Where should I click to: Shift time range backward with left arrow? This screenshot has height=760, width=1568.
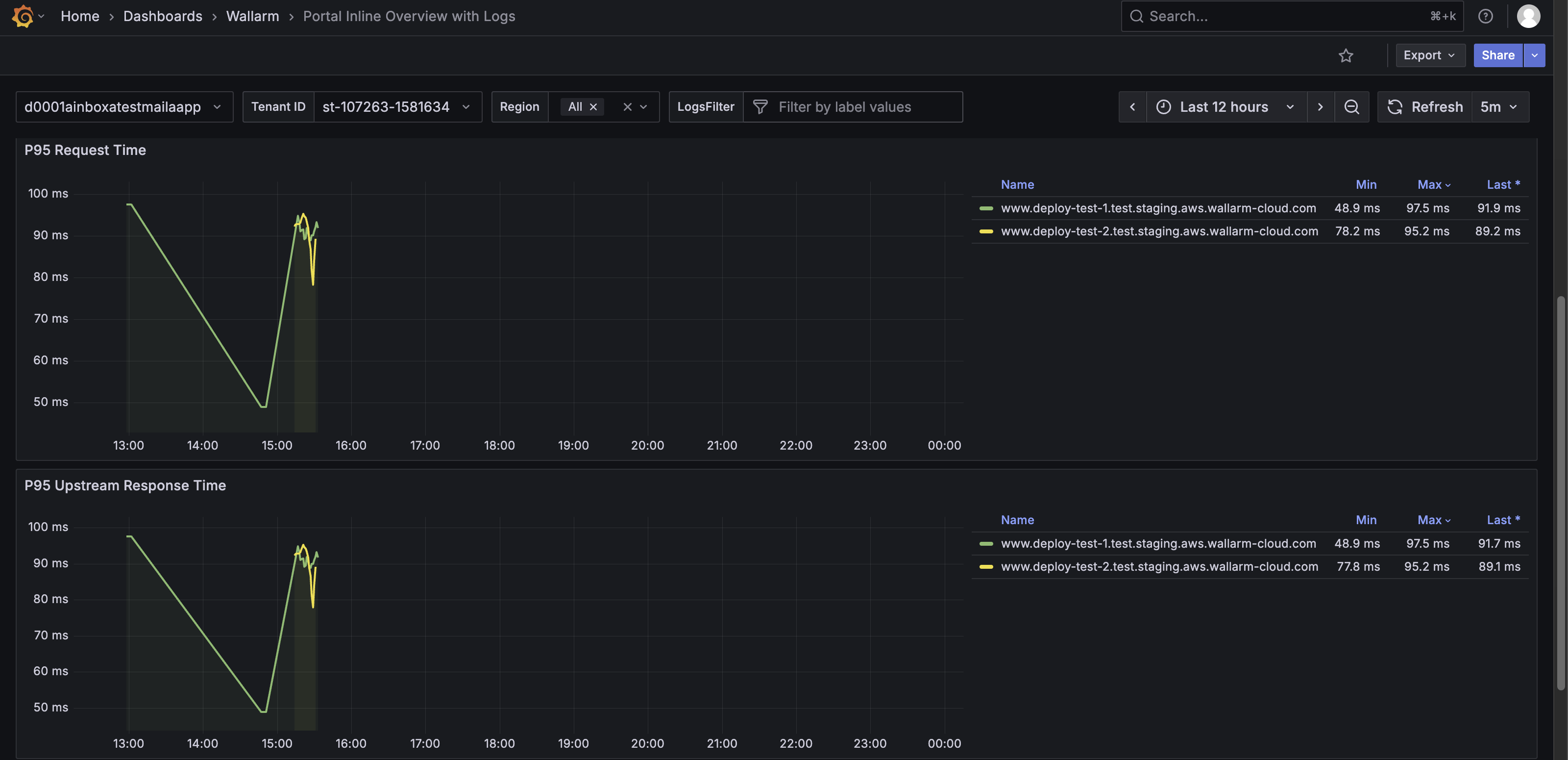click(1132, 107)
